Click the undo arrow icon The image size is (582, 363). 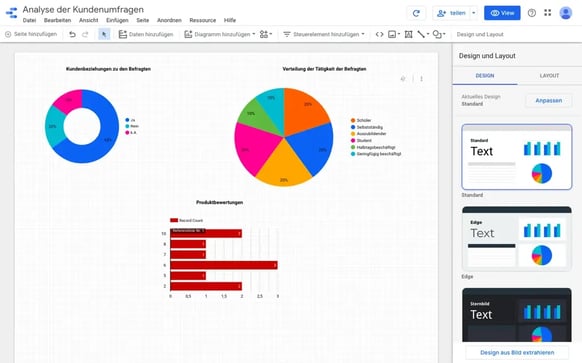[72, 35]
